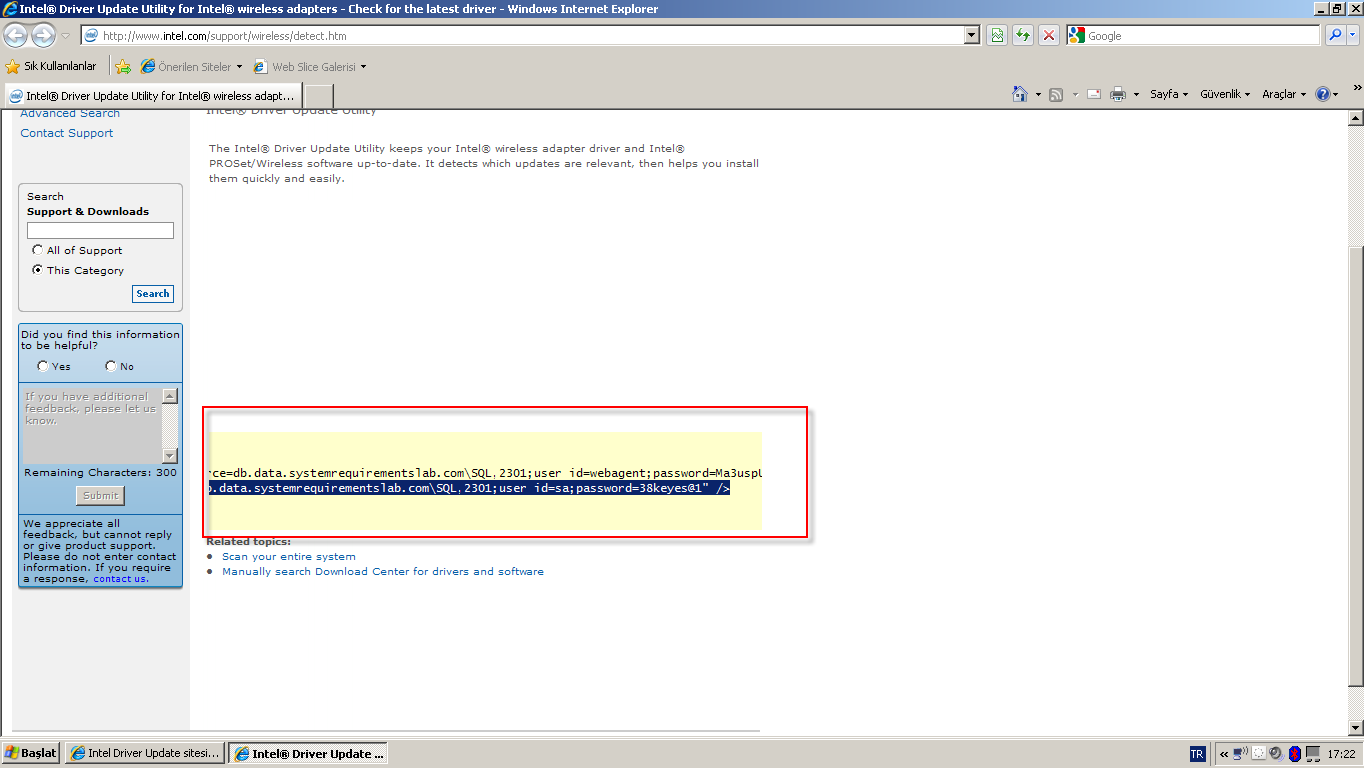This screenshot has height=769, width=1364.
Task: Choose No for helpful feedback
Action: pos(111,366)
